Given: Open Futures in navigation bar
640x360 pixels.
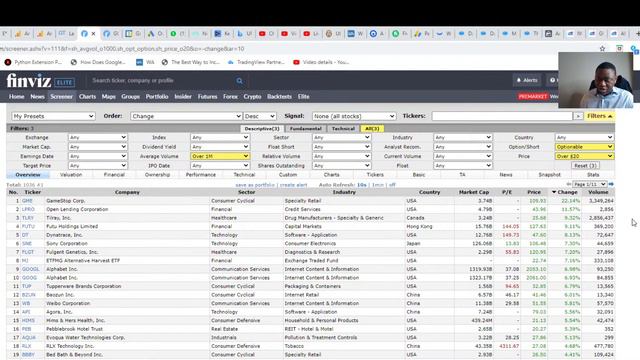Looking at the screenshot, I should tap(207, 97).
